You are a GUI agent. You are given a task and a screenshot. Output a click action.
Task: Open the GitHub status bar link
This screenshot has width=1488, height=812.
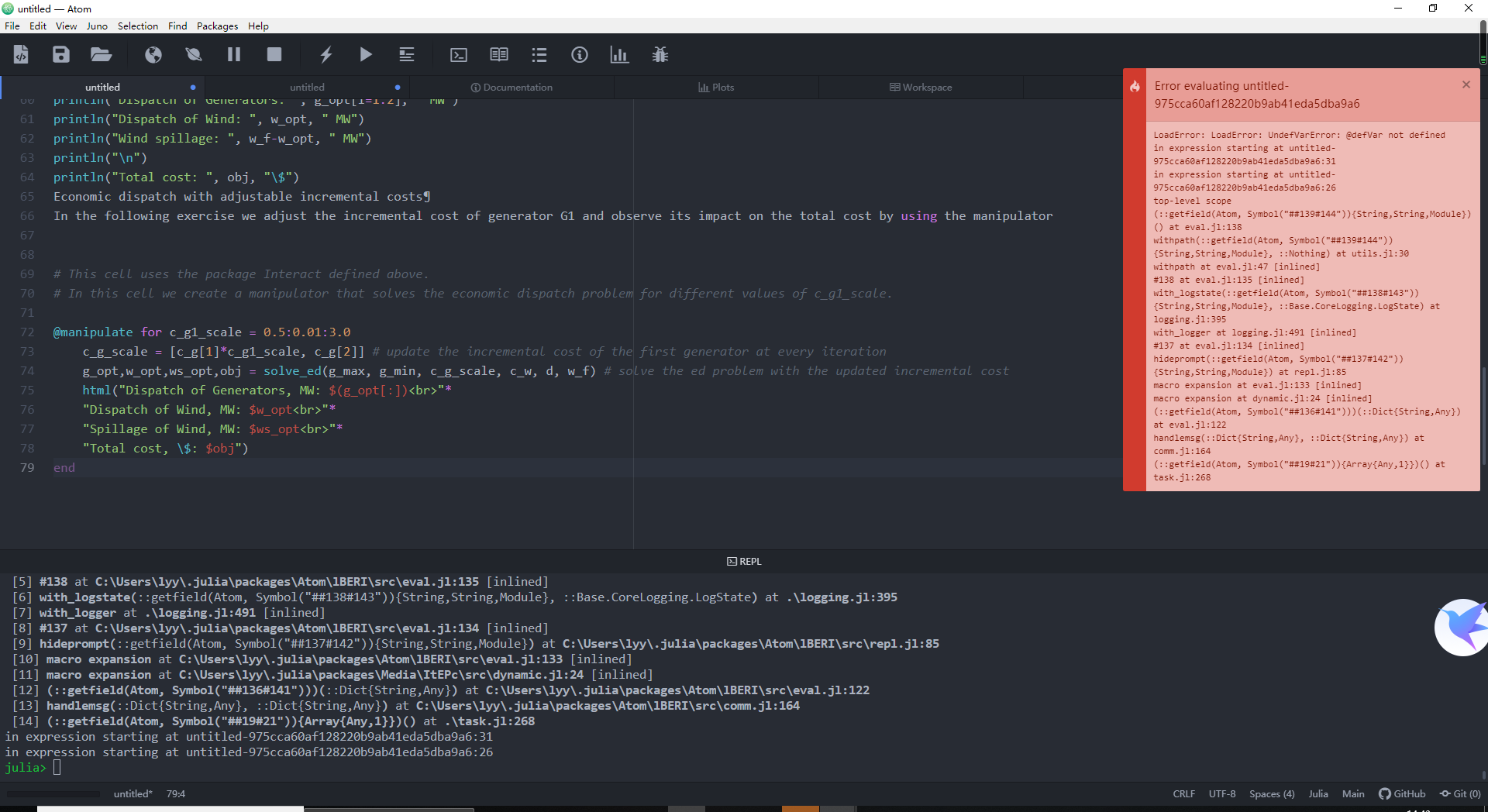click(x=1402, y=793)
